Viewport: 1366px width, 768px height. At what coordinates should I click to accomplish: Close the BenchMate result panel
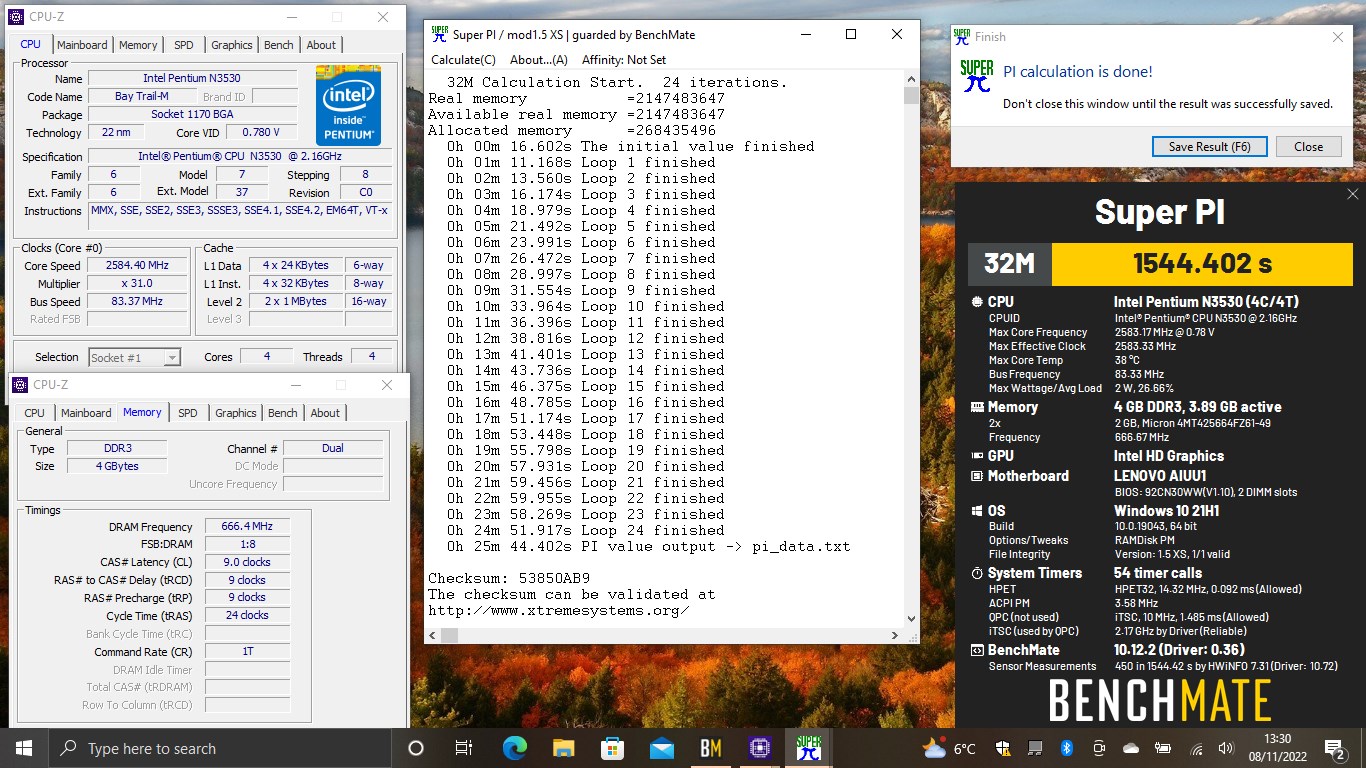tap(1352, 194)
